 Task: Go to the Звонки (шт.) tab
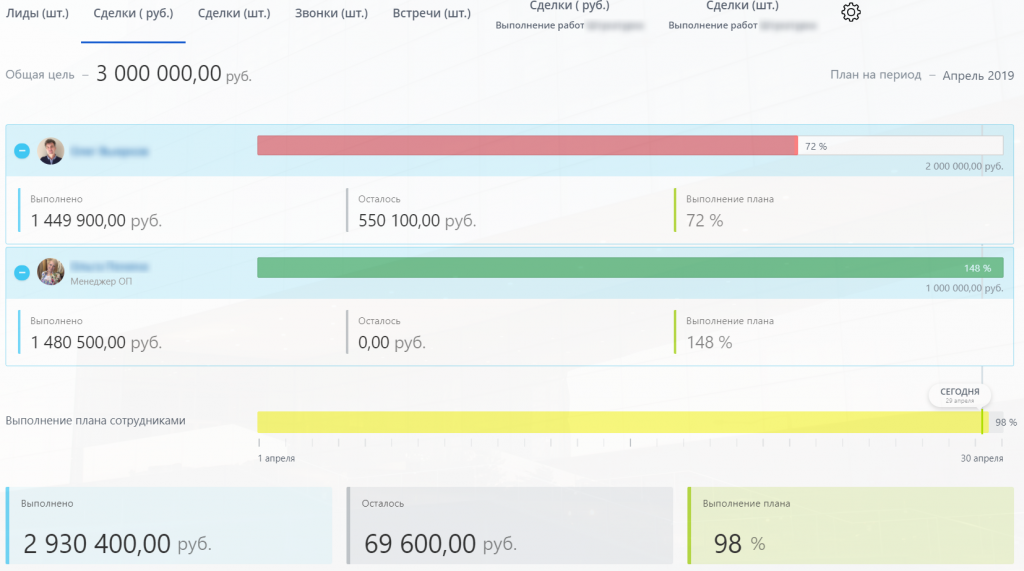331,13
